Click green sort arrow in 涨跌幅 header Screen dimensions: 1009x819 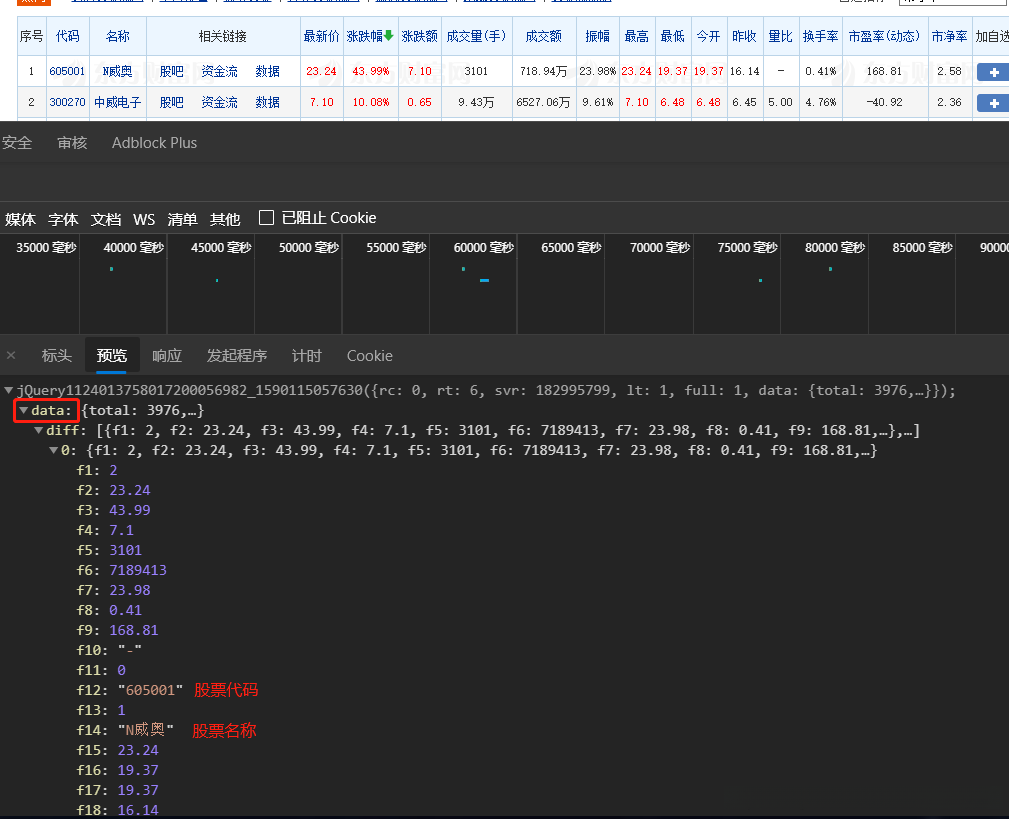[x=389, y=35]
